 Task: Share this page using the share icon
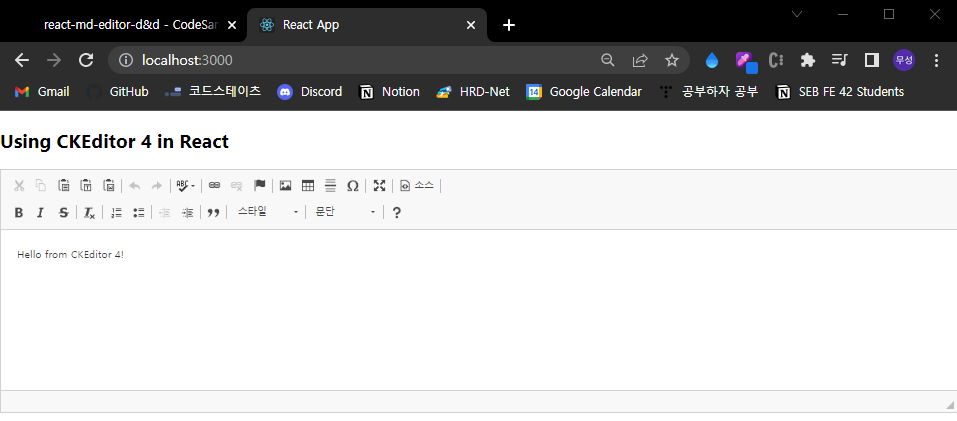click(x=640, y=60)
